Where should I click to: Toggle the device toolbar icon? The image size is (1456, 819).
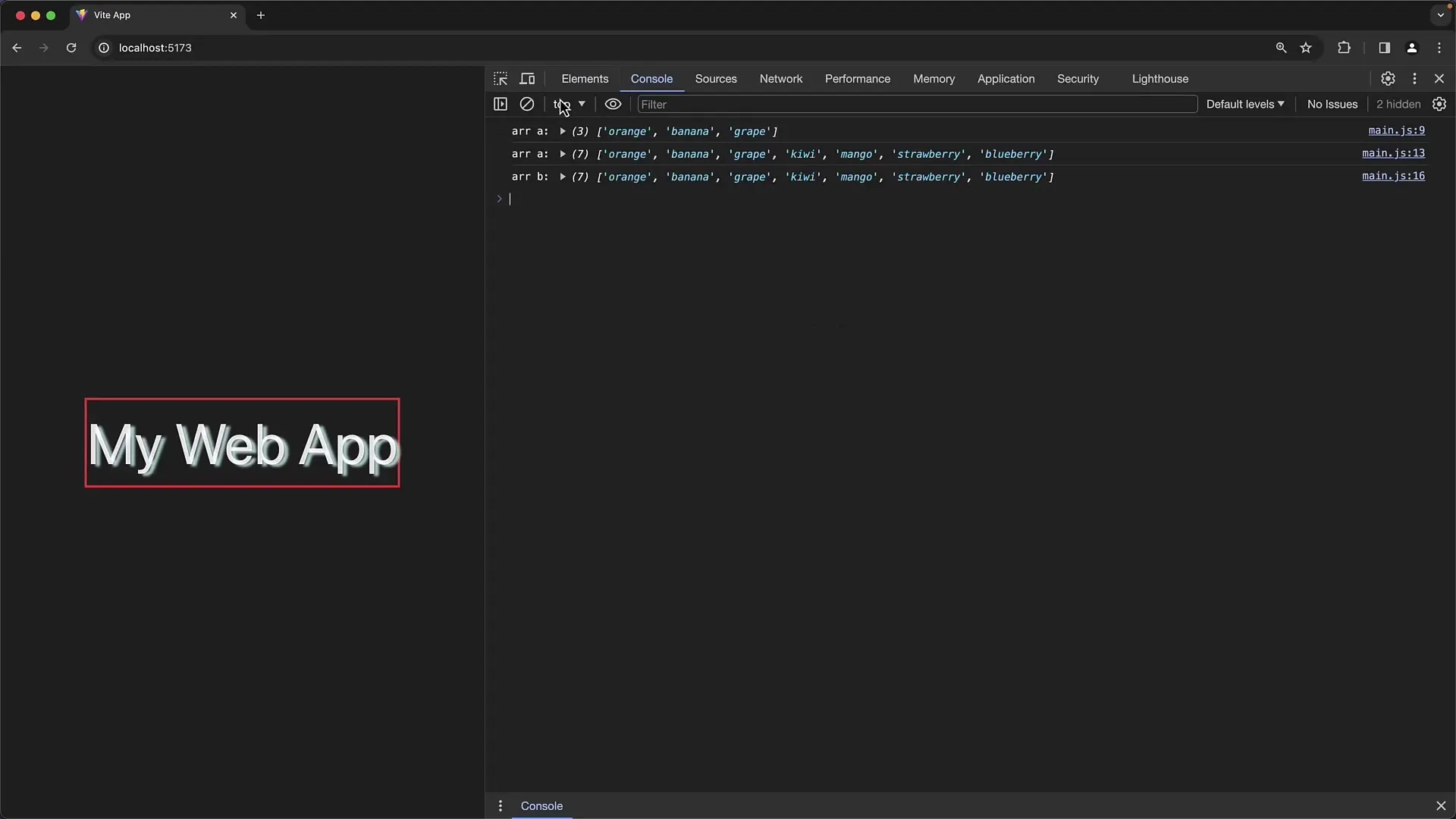527,79
